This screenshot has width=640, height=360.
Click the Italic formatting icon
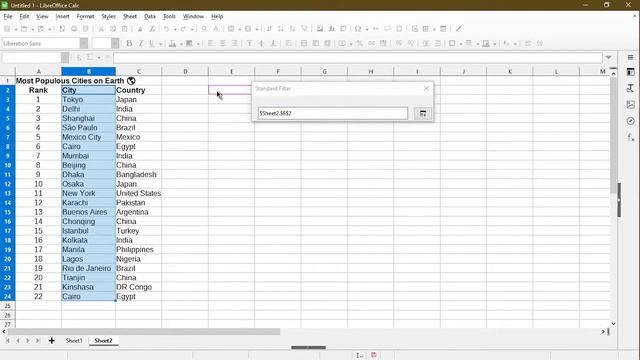(x=141, y=43)
